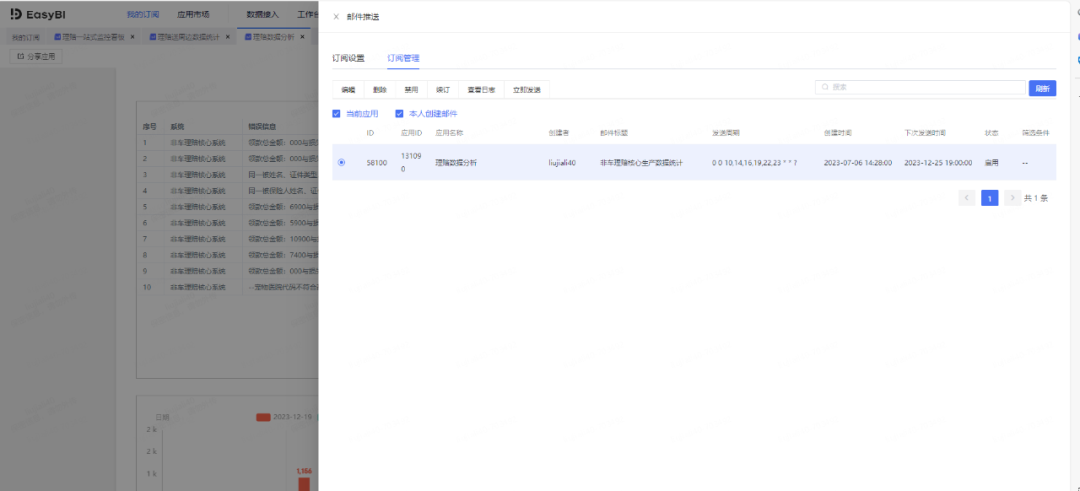Click the magnifier icon in search box
Screen dimensions: 1080x491
point(824,87)
